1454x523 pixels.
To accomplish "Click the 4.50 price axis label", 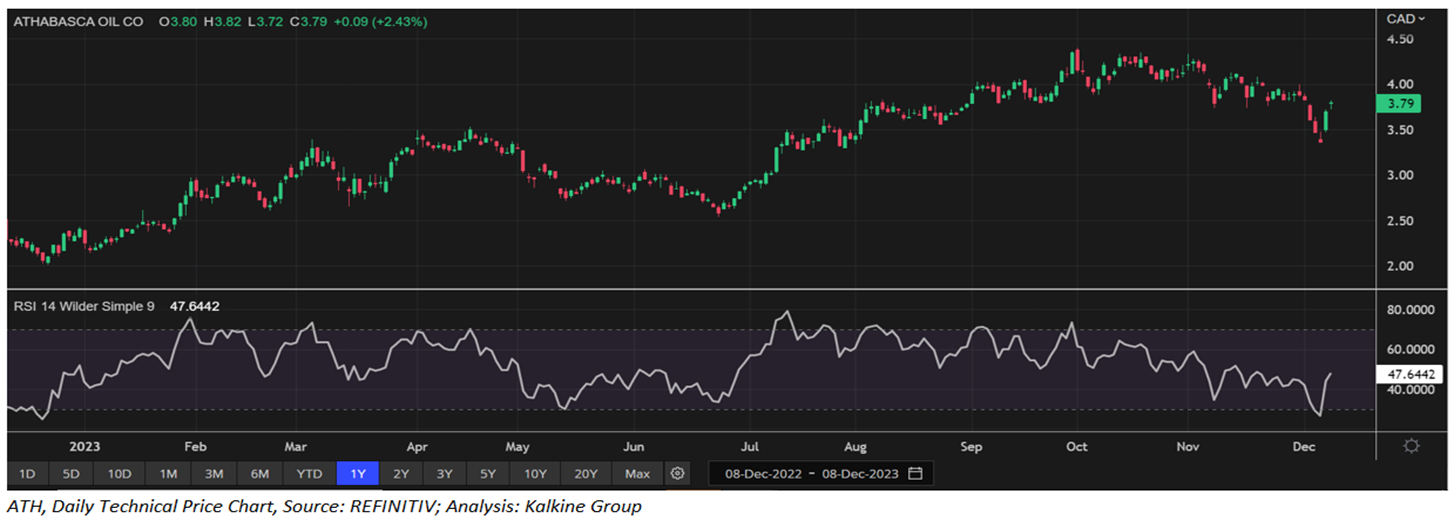I will click(x=1399, y=39).
